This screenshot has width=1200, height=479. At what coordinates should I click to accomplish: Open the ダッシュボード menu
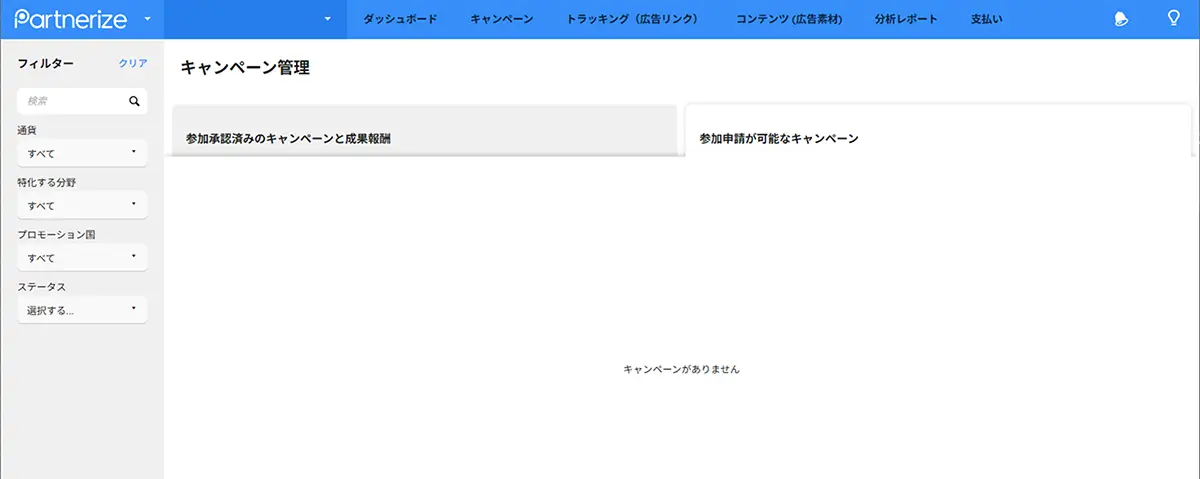click(400, 20)
